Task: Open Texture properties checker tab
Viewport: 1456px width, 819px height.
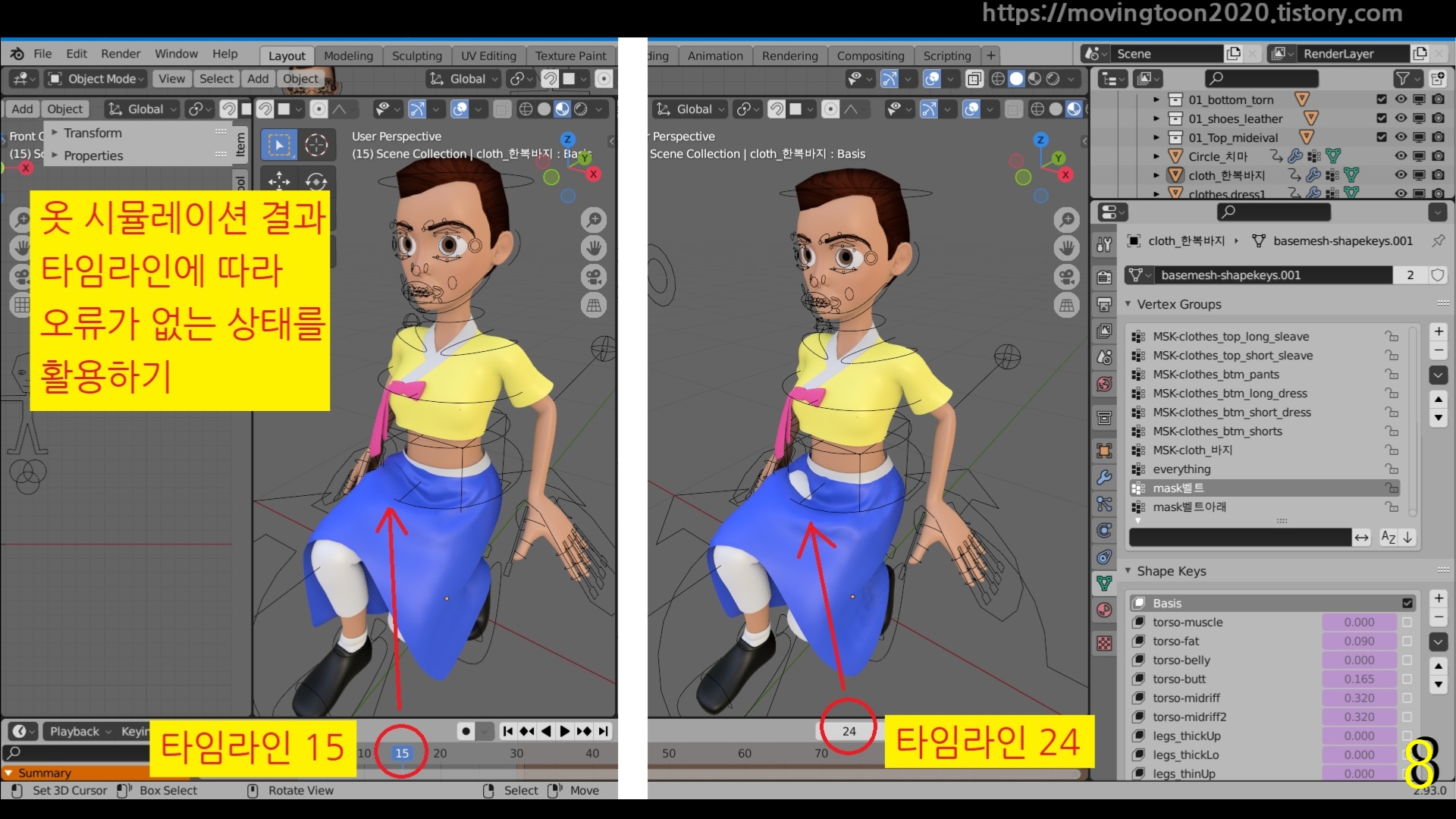Action: point(1104,643)
